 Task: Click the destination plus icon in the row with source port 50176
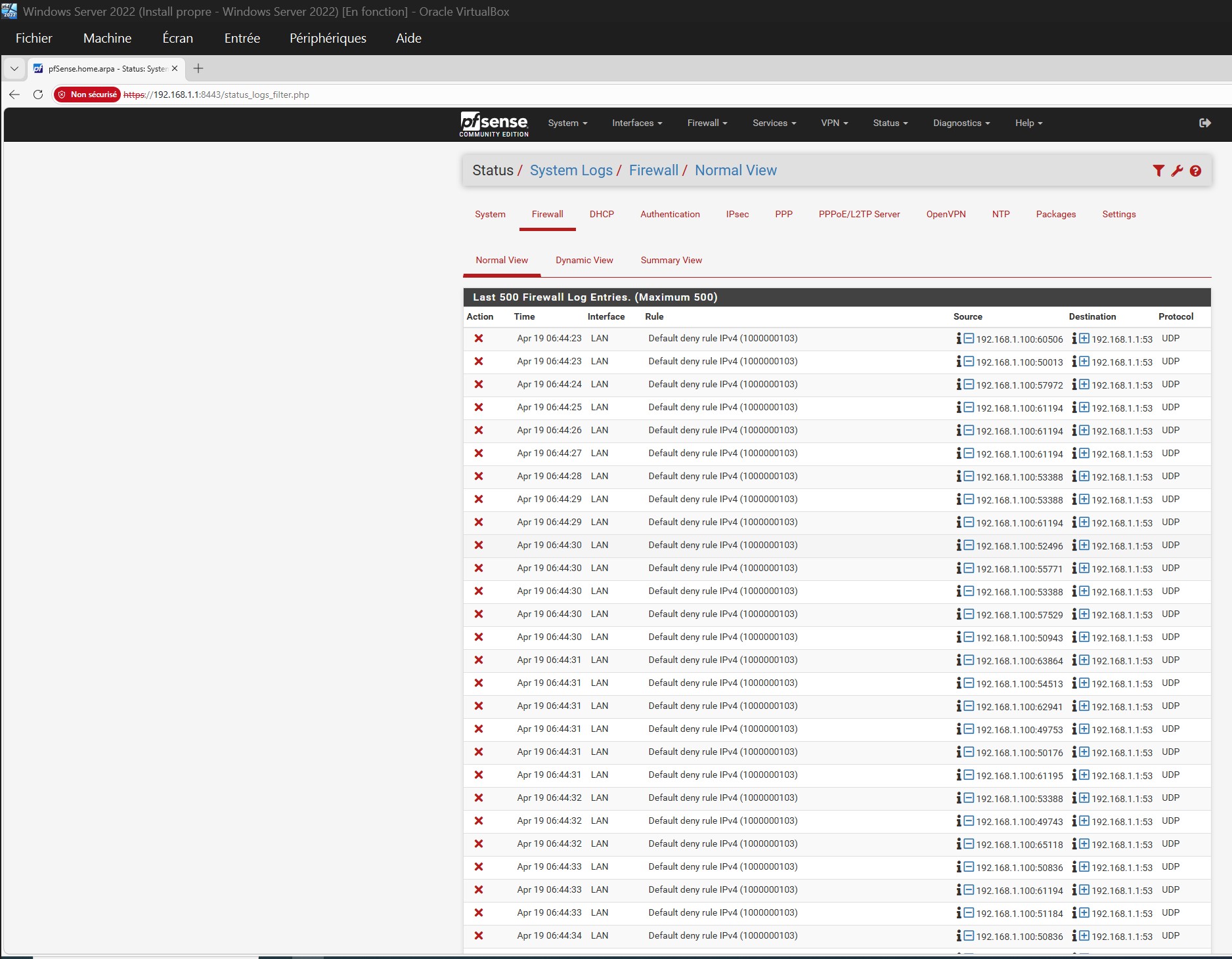pyautogui.click(x=1084, y=752)
